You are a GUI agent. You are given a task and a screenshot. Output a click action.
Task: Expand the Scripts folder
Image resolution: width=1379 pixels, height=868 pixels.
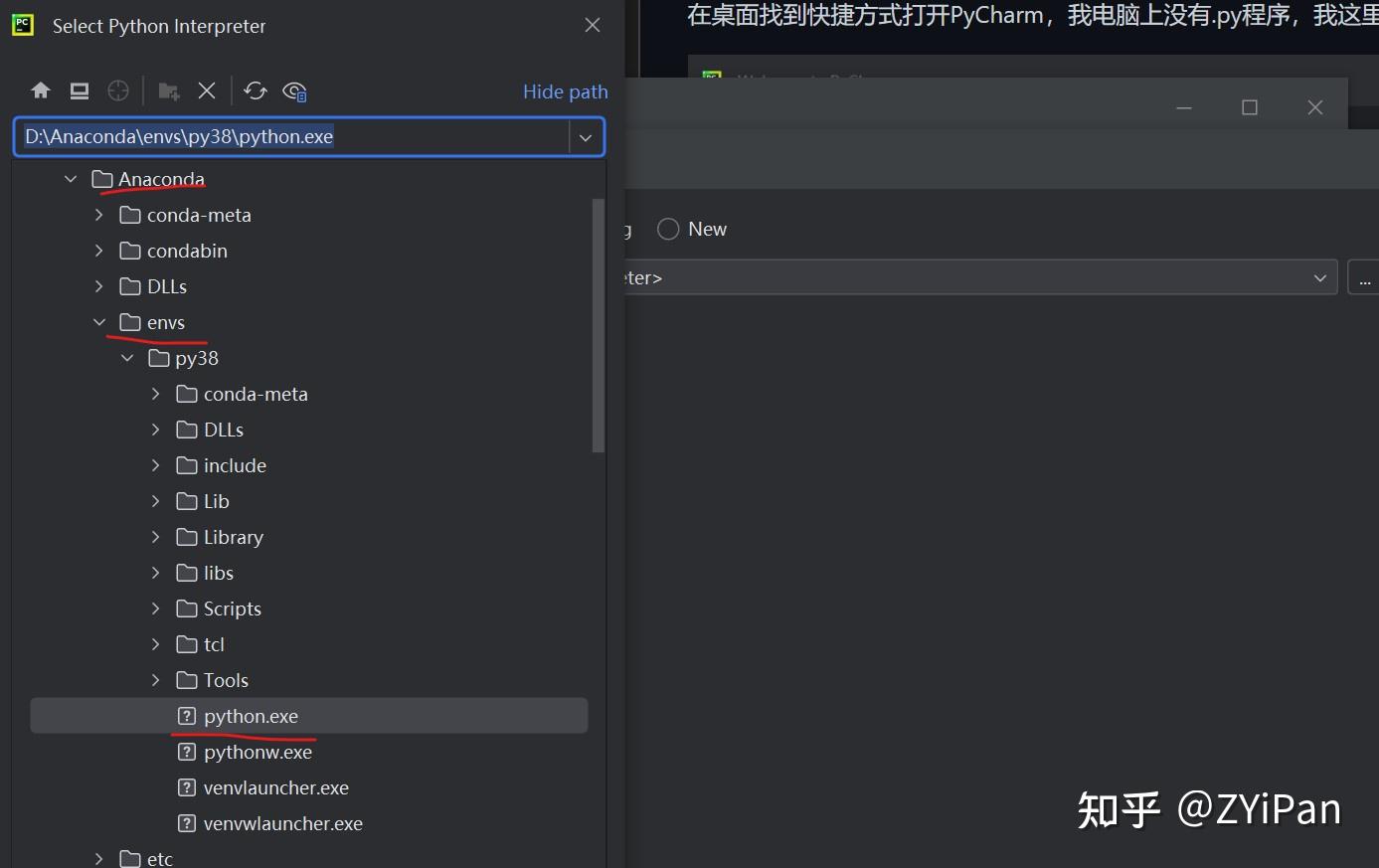tap(155, 608)
